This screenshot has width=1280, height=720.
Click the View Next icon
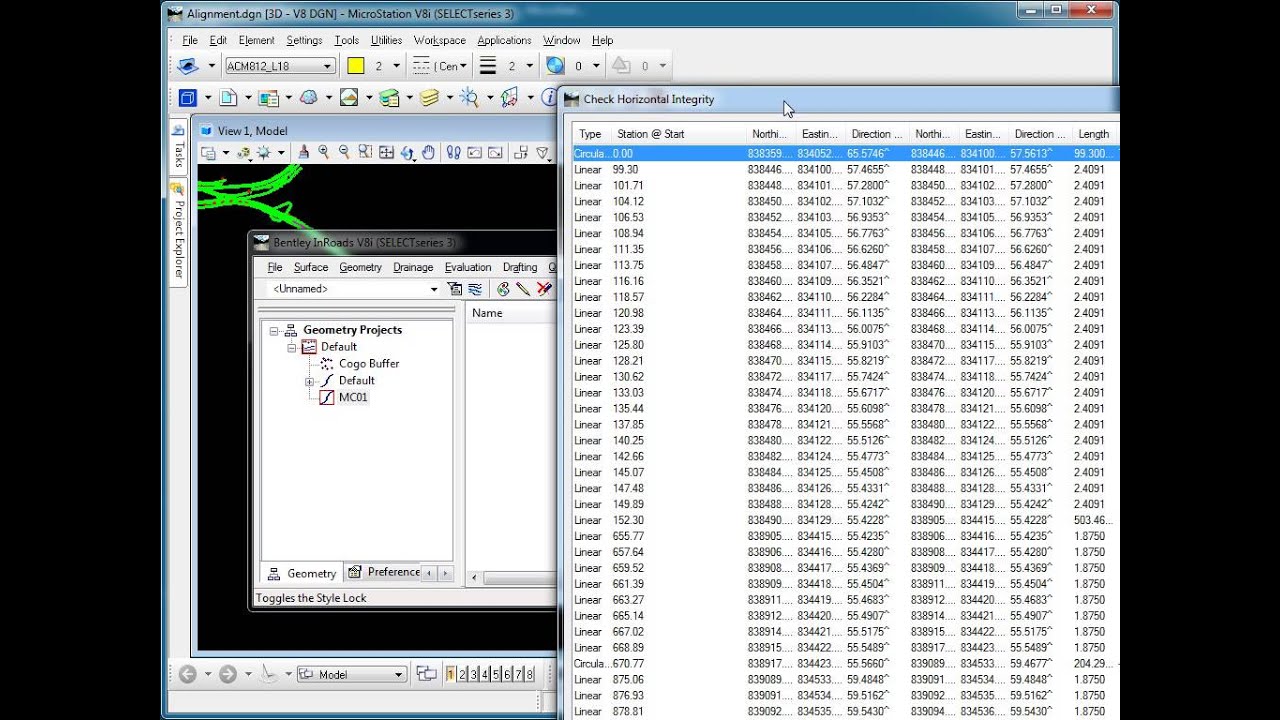(x=495, y=153)
